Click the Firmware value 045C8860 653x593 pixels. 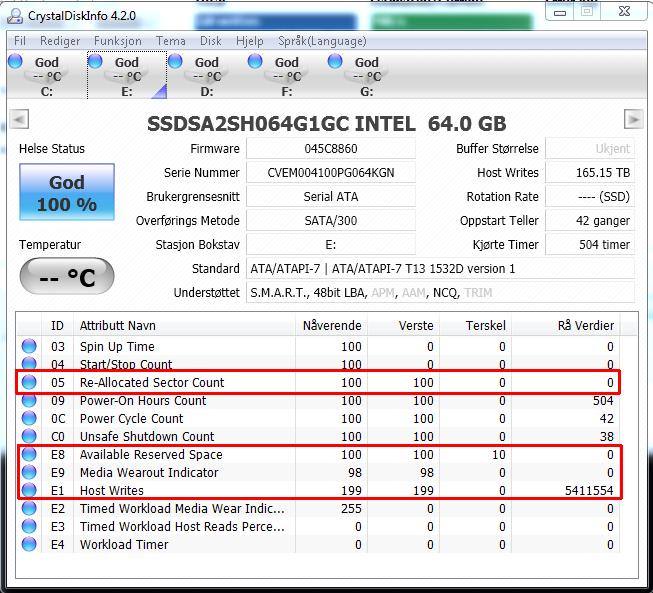[331, 149]
